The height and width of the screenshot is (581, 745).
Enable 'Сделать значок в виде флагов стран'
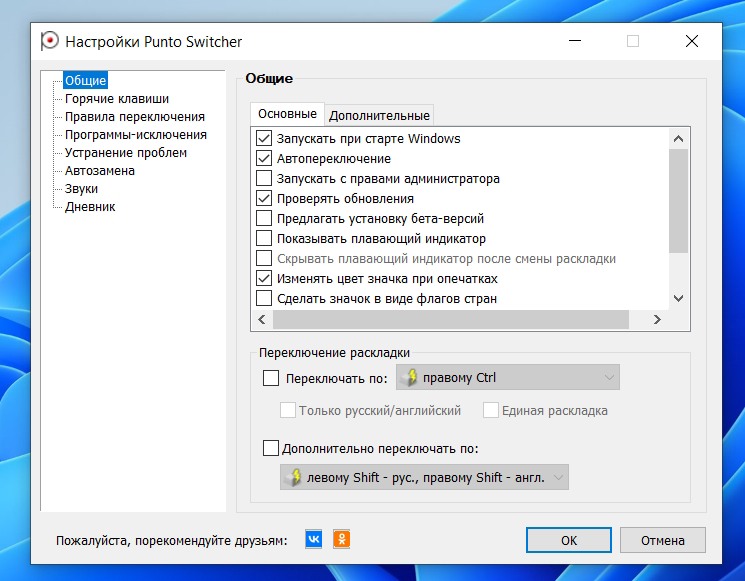[x=264, y=298]
